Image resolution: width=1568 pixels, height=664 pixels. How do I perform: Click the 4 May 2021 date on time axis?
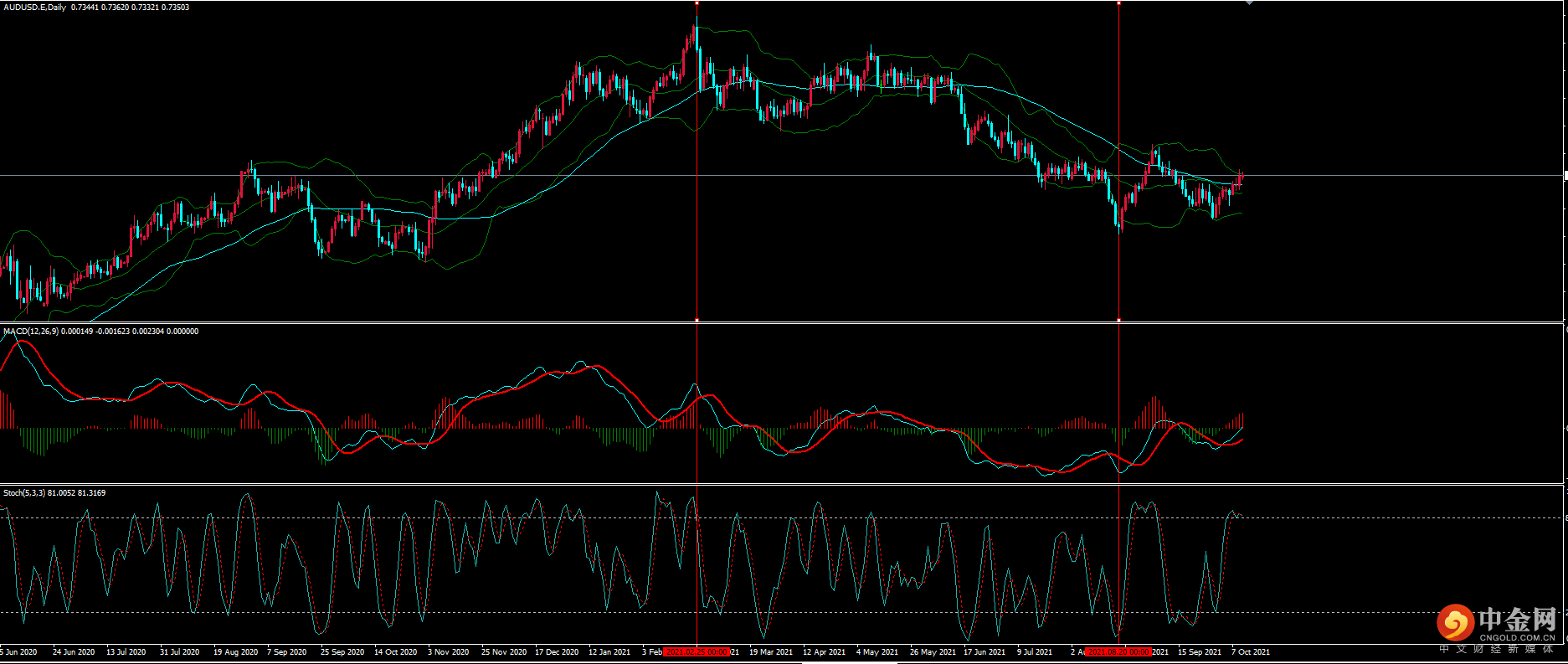[x=877, y=652]
